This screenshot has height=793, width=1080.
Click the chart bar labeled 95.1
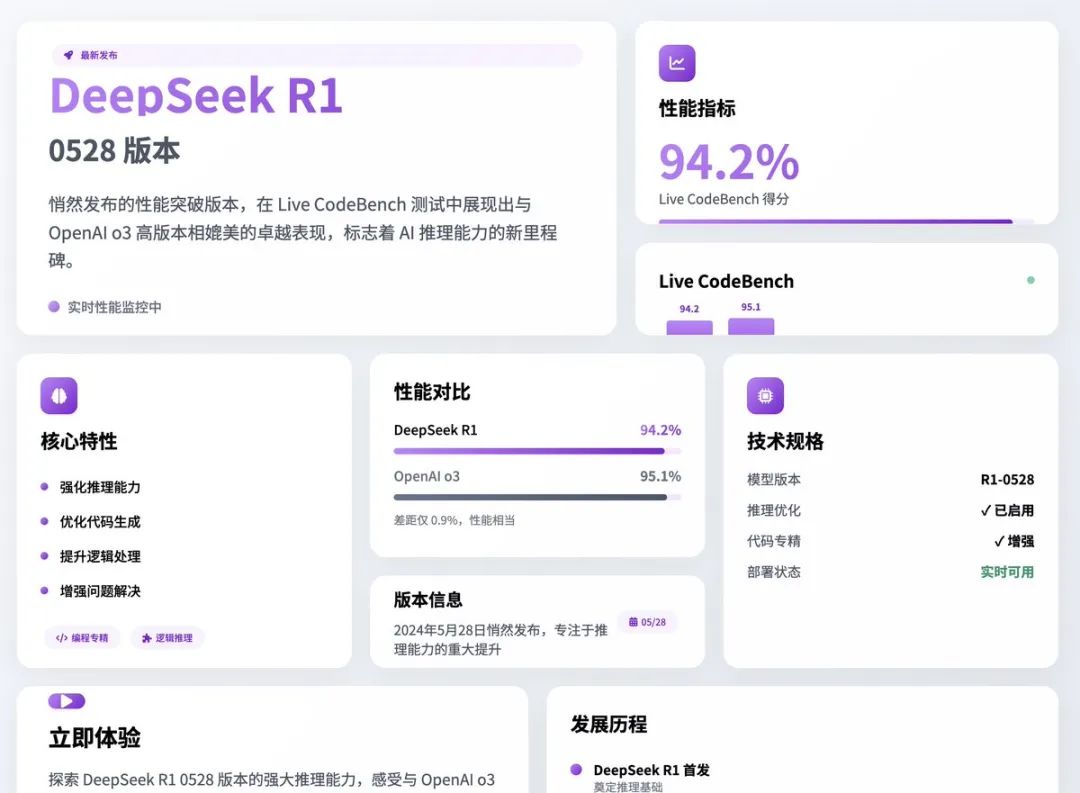tap(751, 327)
